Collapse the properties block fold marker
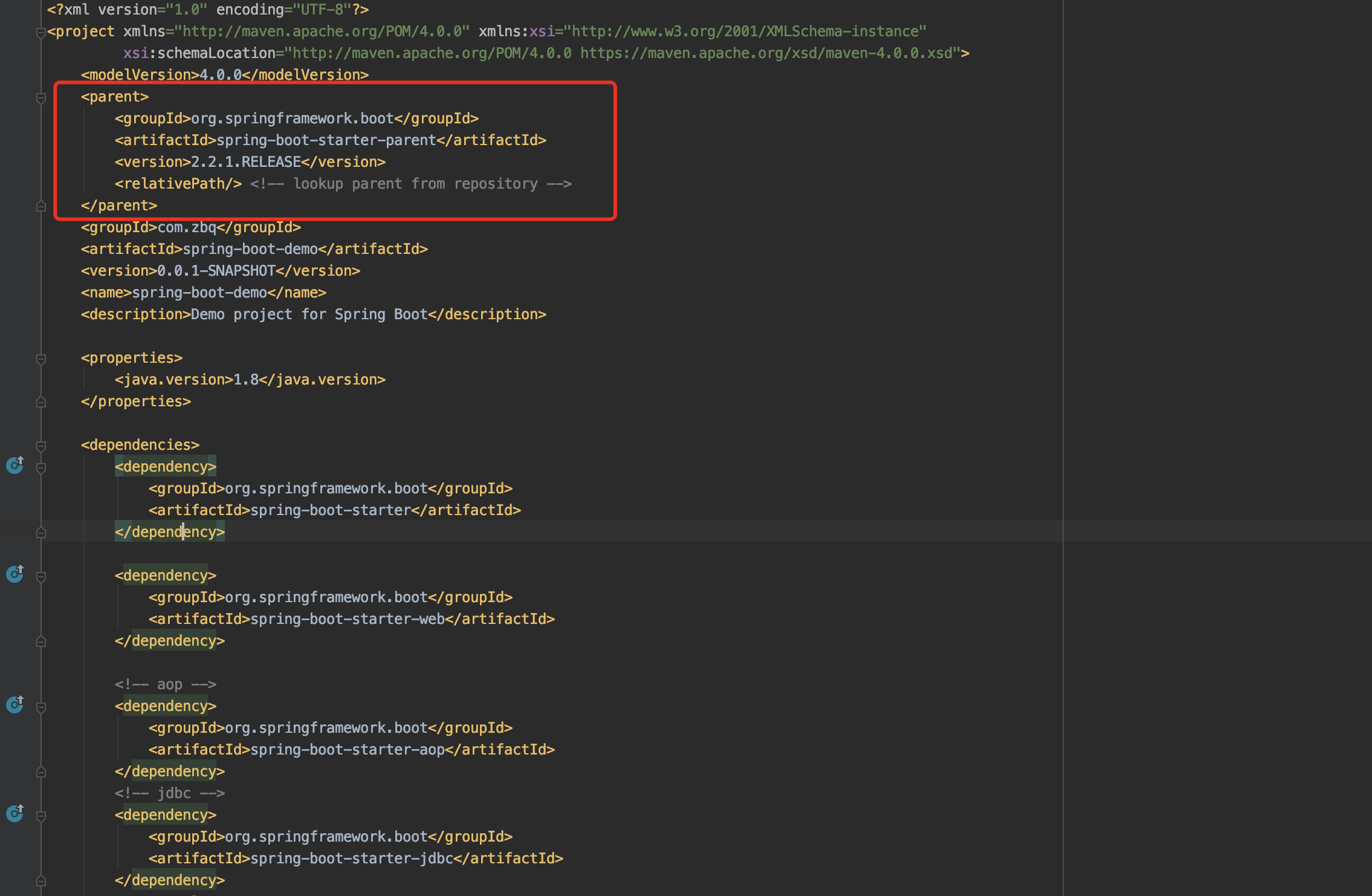The width and height of the screenshot is (1372, 896). pyautogui.click(x=41, y=358)
